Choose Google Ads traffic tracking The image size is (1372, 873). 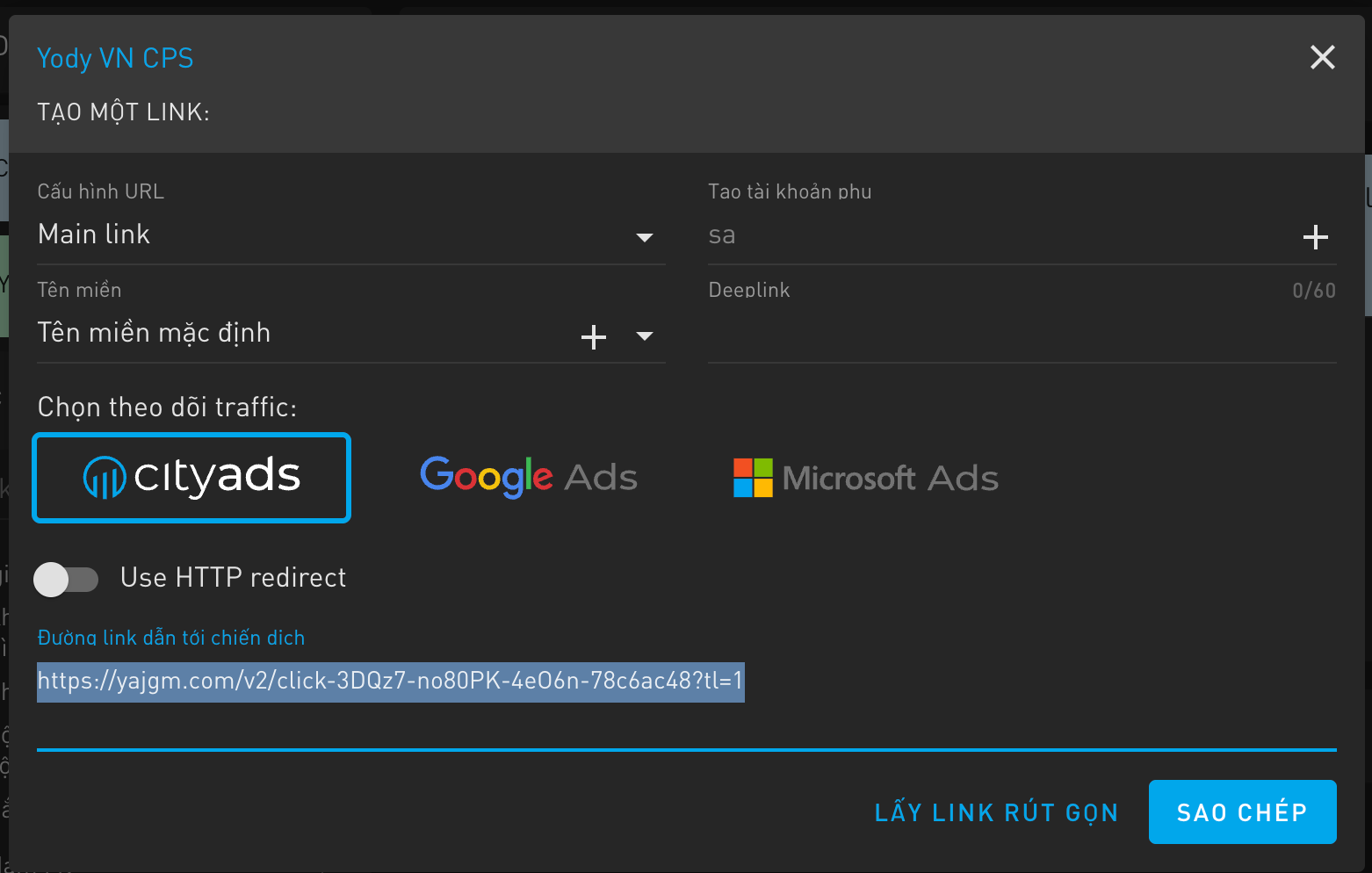click(529, 478)
